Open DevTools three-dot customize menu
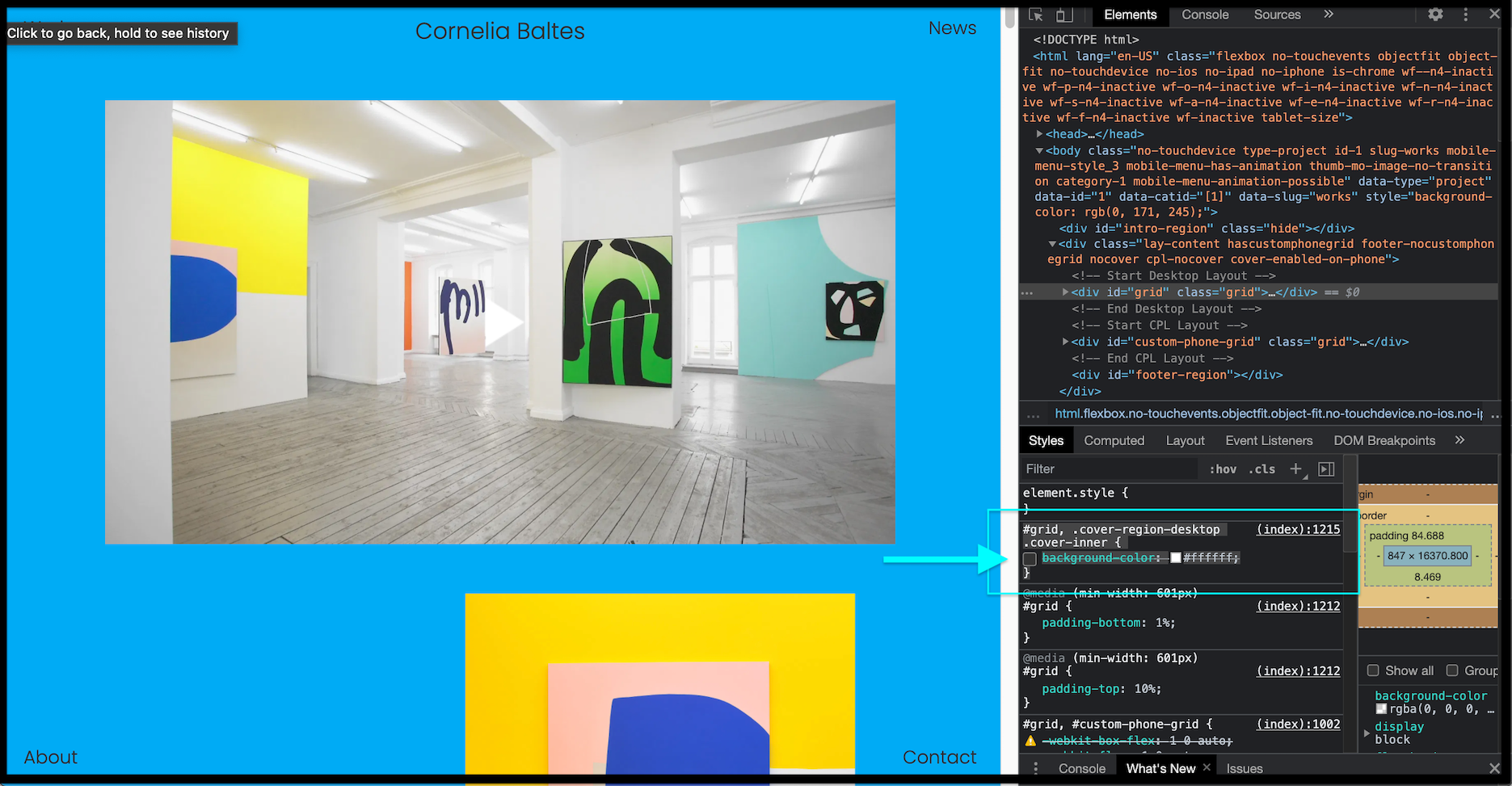This screenshot has width=1512, height=786. pyautogui.click(x=1465, y=15)
